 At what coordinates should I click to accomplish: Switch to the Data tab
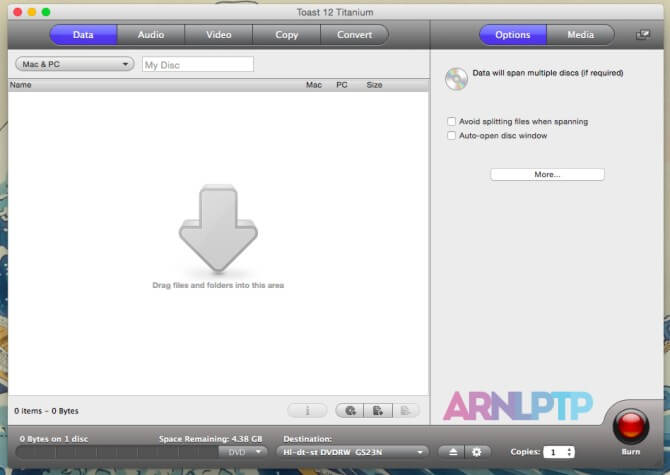click(x=83, y=35)
